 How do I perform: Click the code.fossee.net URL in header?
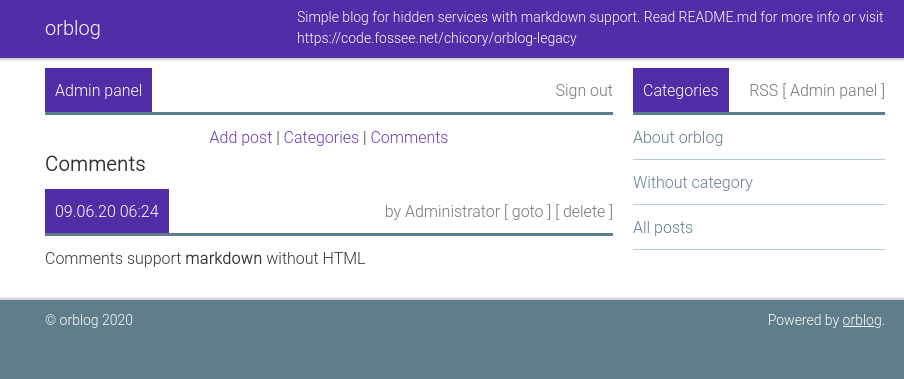pyautogui.click(x=436, y=39)
